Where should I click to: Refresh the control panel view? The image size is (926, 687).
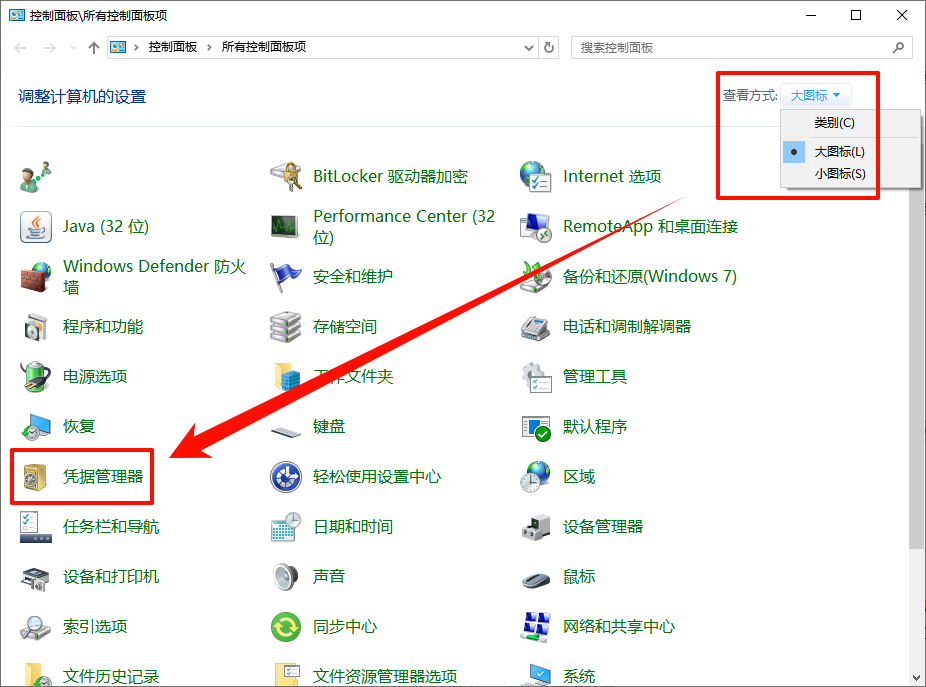point(549,48)
